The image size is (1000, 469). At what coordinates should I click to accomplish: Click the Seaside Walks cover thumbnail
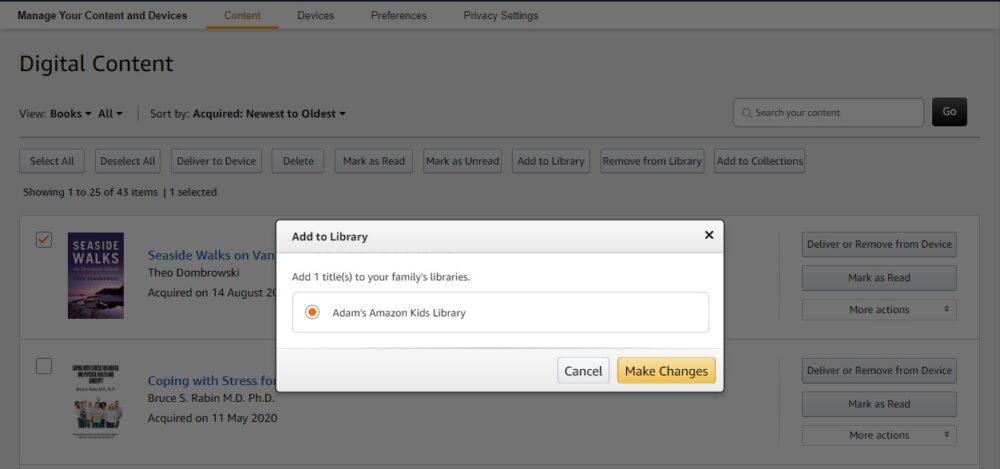(x=96, y=275)
